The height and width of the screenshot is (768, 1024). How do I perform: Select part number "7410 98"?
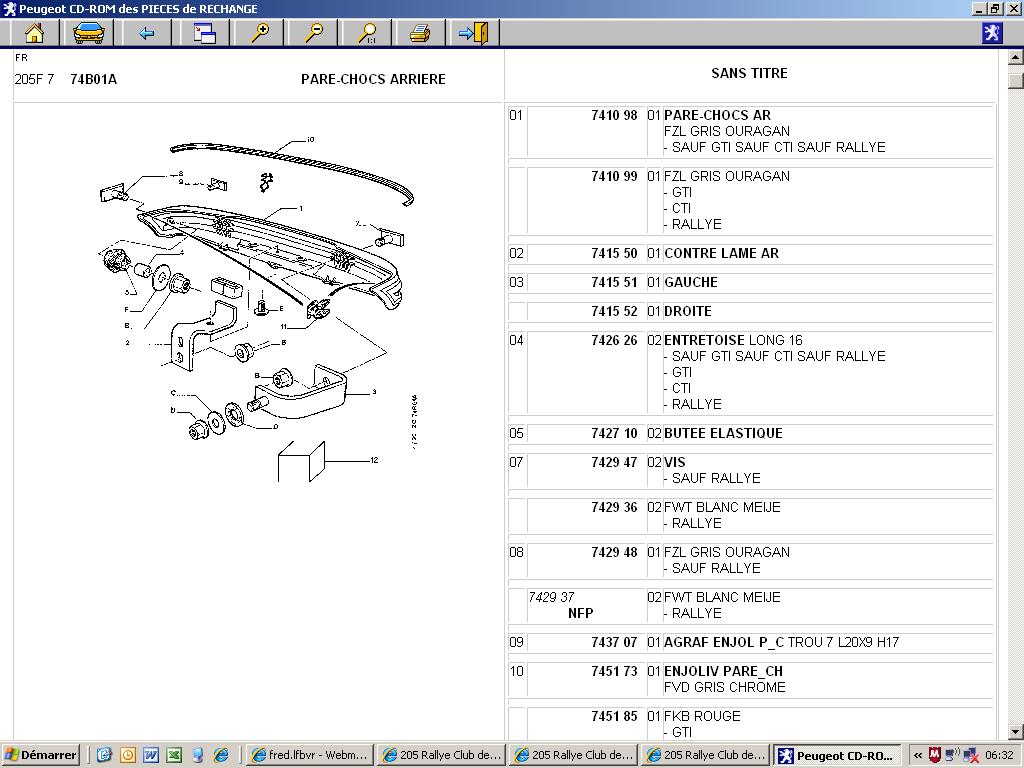click(614, 116)
